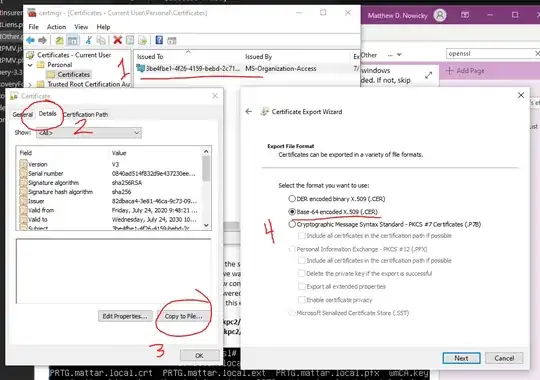The height and width of the screenshot is (380, 540).
Task: Click the Copy to File... button
Action: 183,316
